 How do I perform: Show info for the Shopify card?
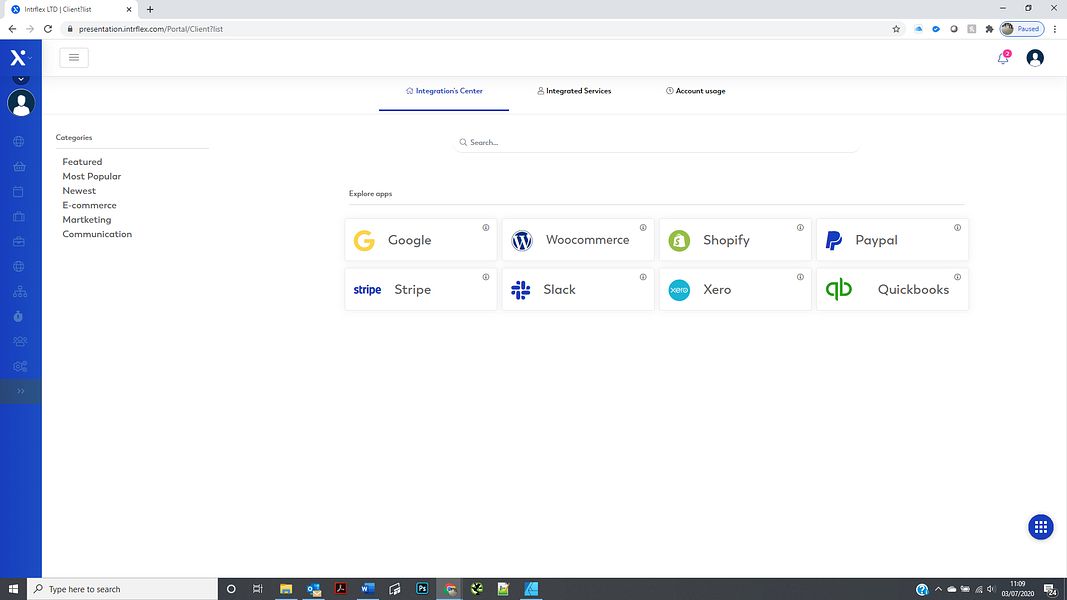800,228
